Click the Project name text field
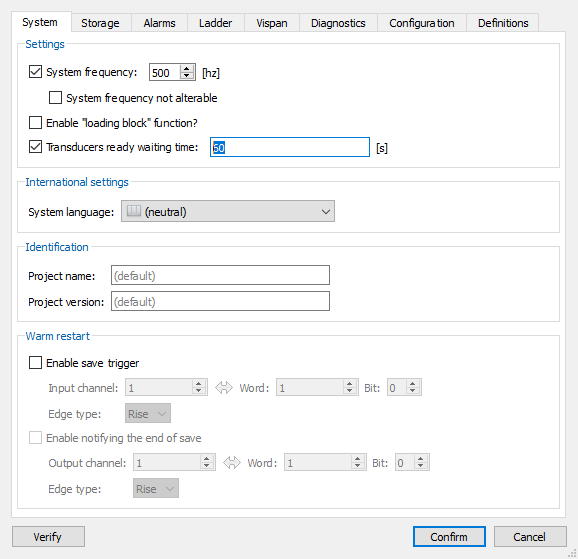This screenshot has width=578, height=559. pyautogui.click(x=220, y=275)
